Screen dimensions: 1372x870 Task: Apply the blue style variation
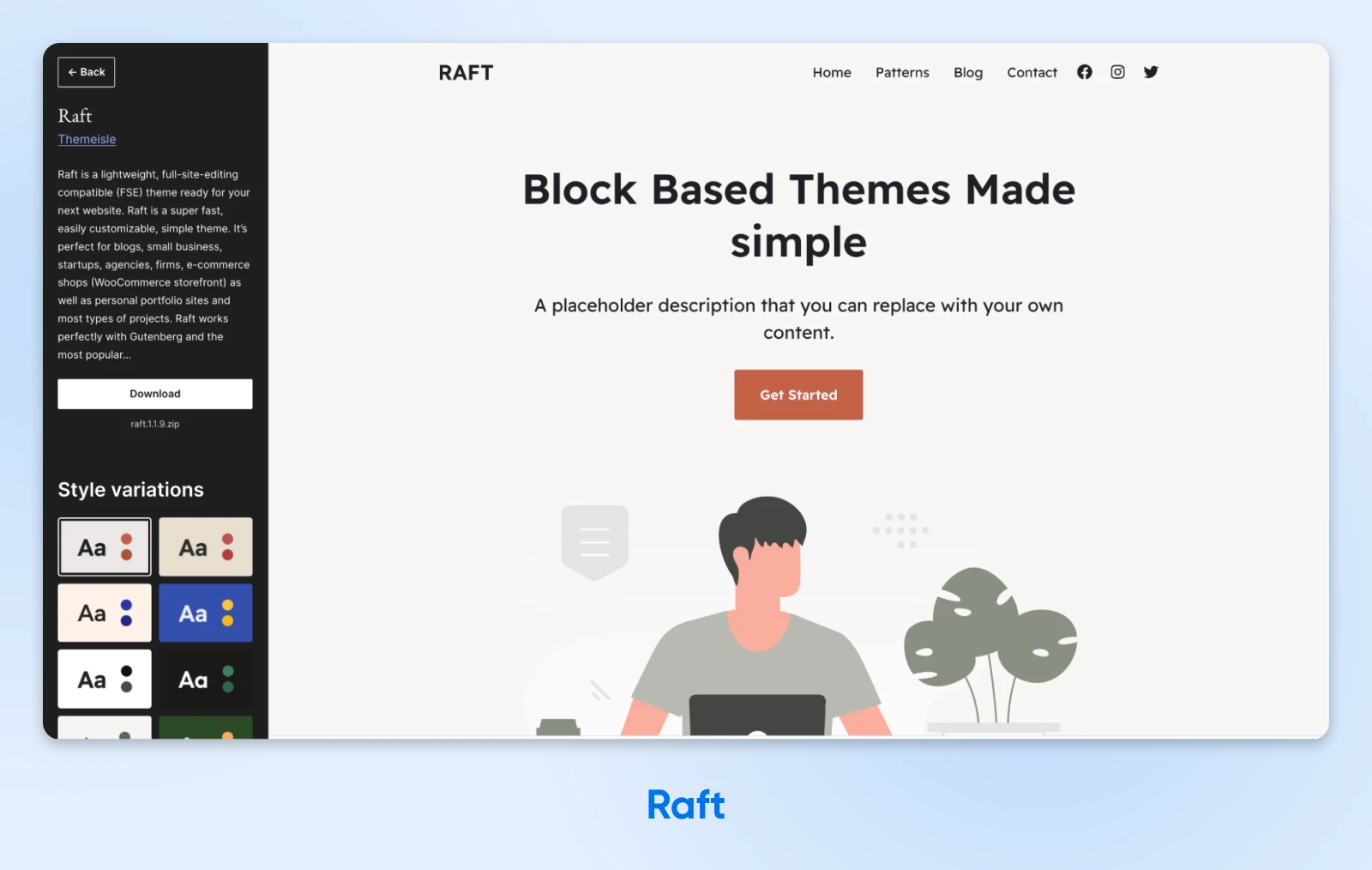click(x=206, y=613)
